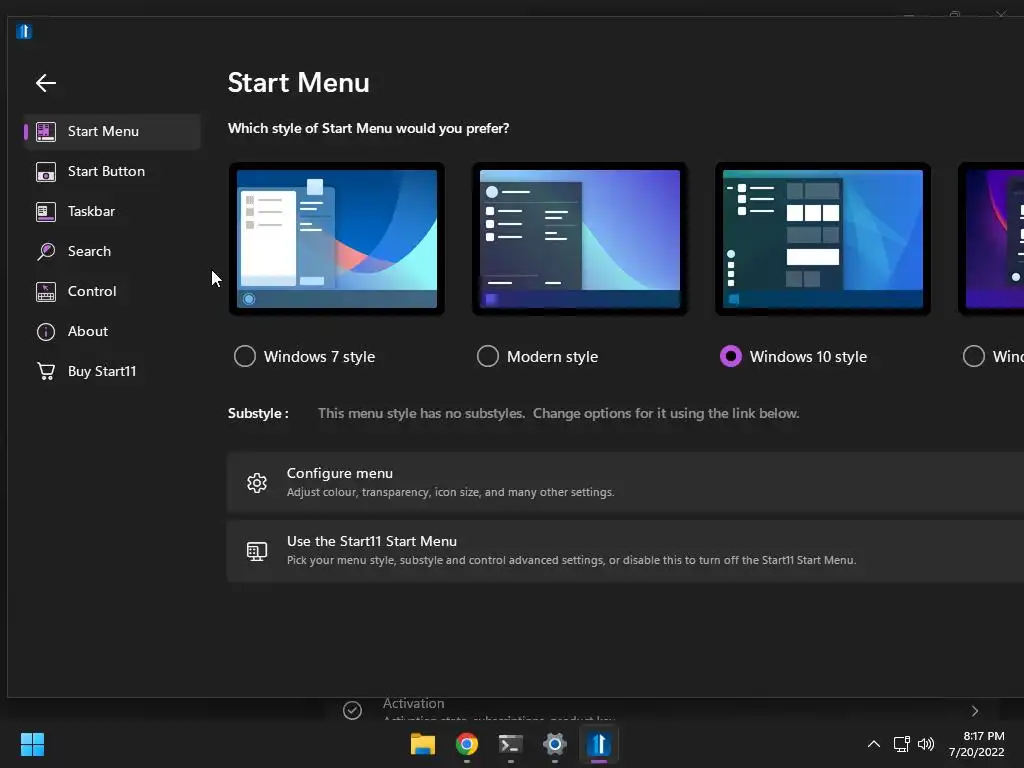Select the partially visible fourth style radio button
This screenshot has height=768, width=1024.
point(974,356)
